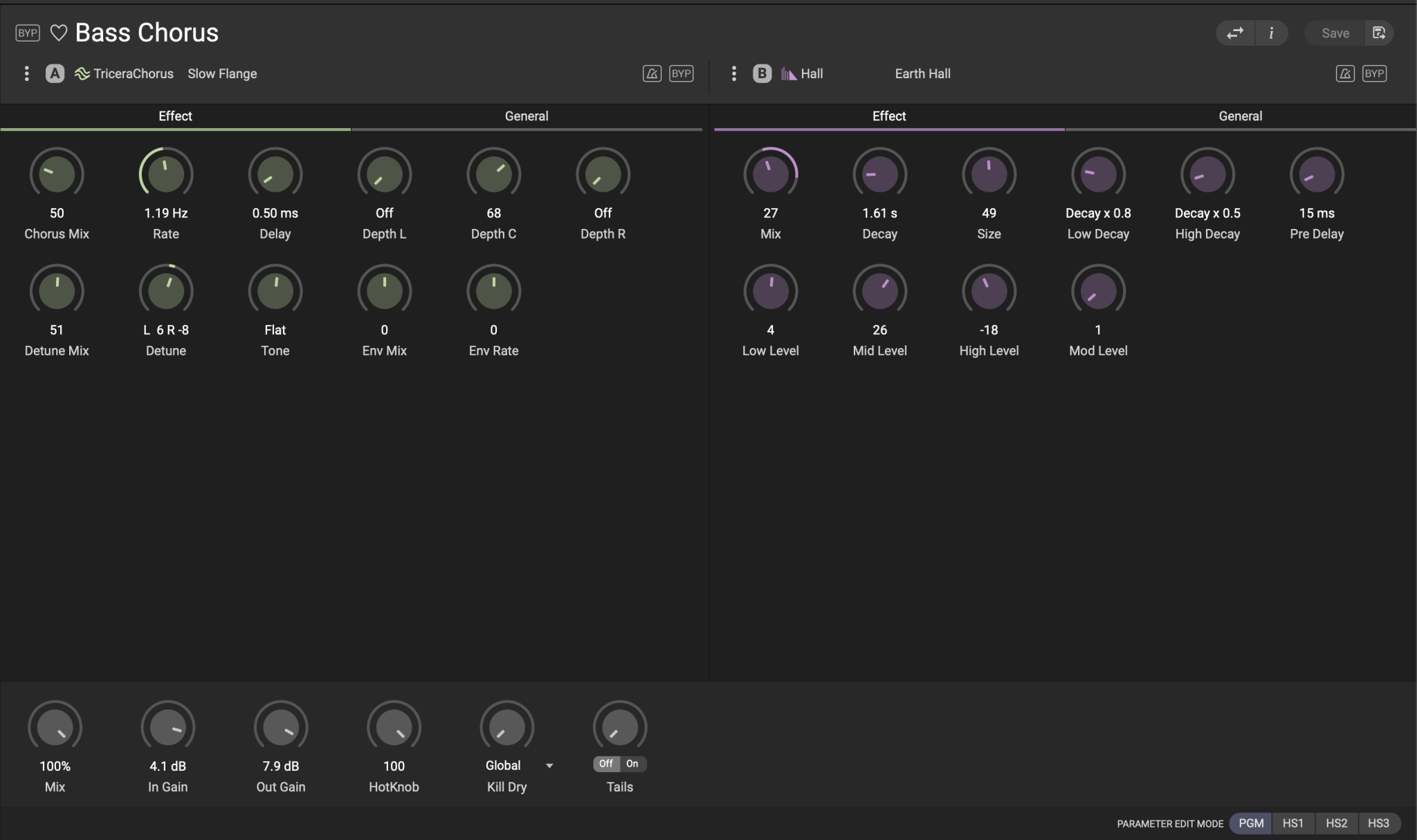Click the swap A/B effects arrows icon
This screenshot has height=840, width=1417.
(1235, 33)
